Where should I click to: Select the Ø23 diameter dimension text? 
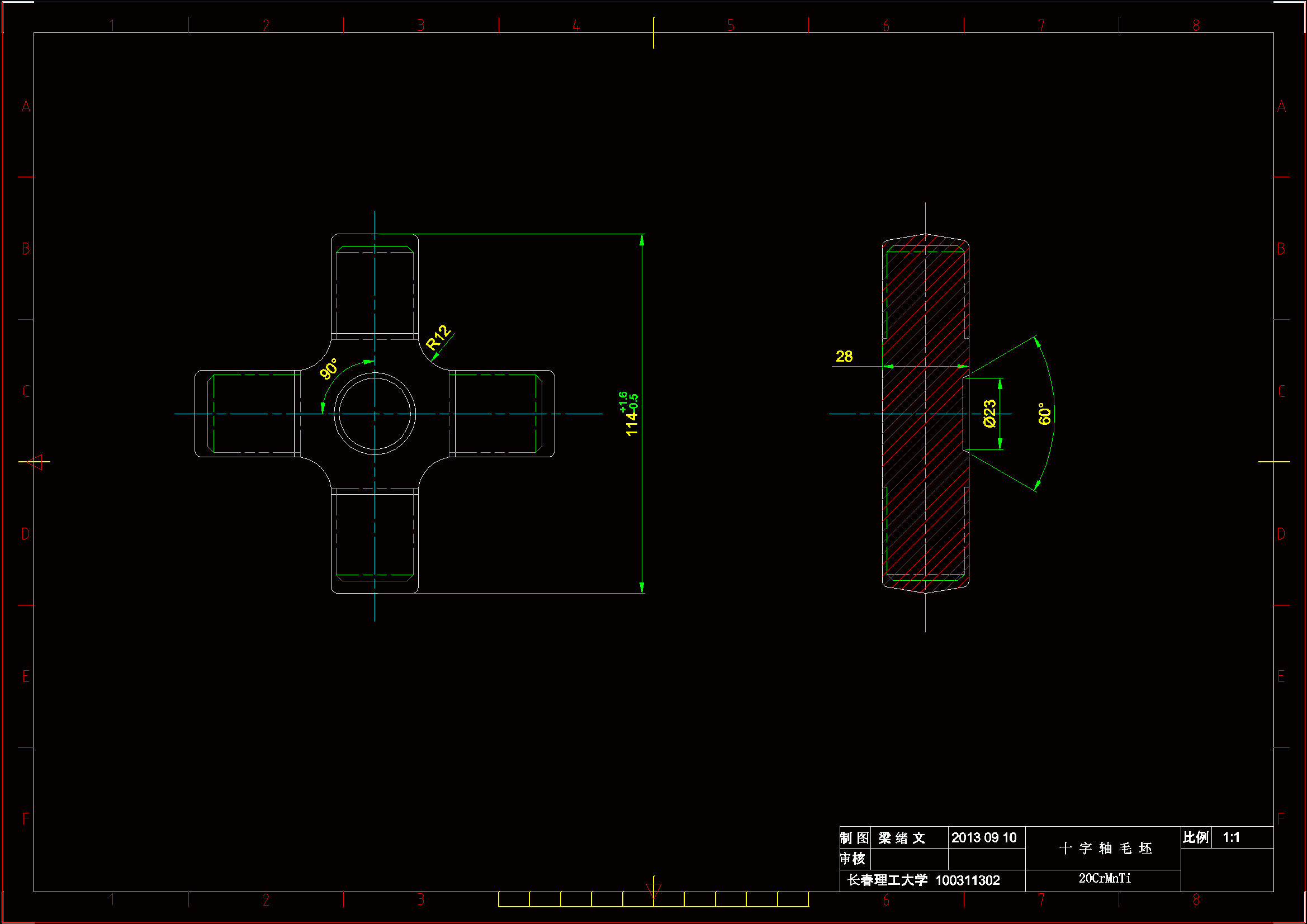point(989,413)
